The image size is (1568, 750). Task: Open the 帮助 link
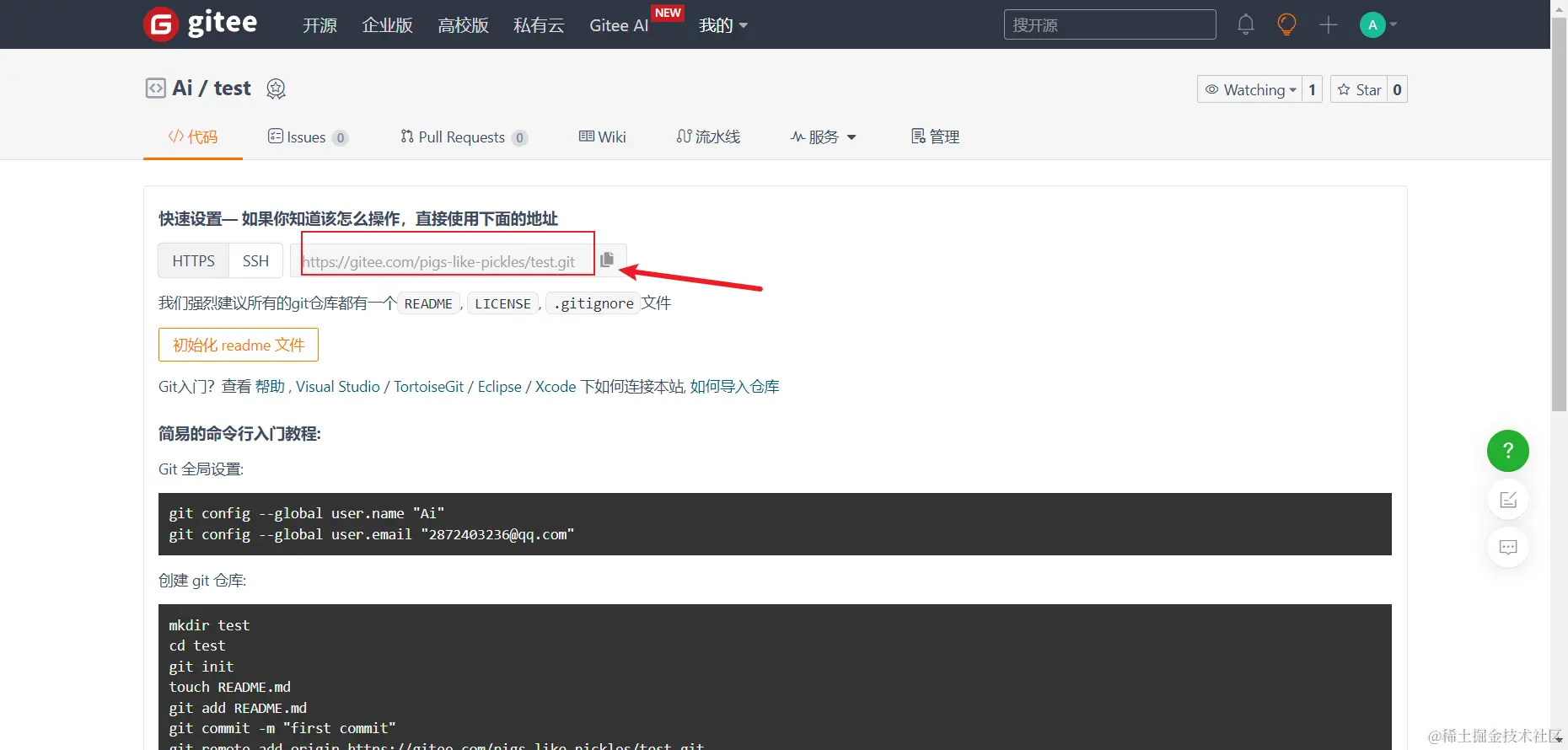point(270,386)
